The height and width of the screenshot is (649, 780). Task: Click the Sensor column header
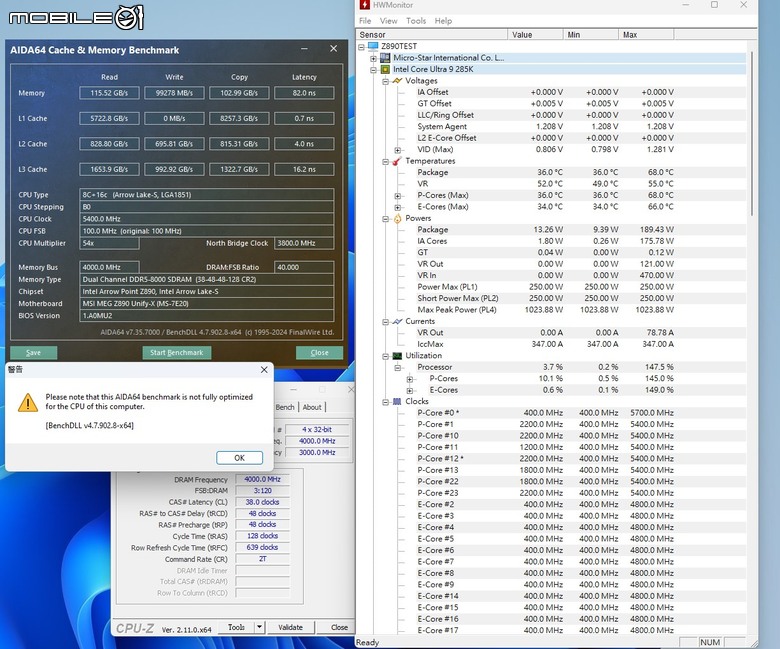(432, 35)
